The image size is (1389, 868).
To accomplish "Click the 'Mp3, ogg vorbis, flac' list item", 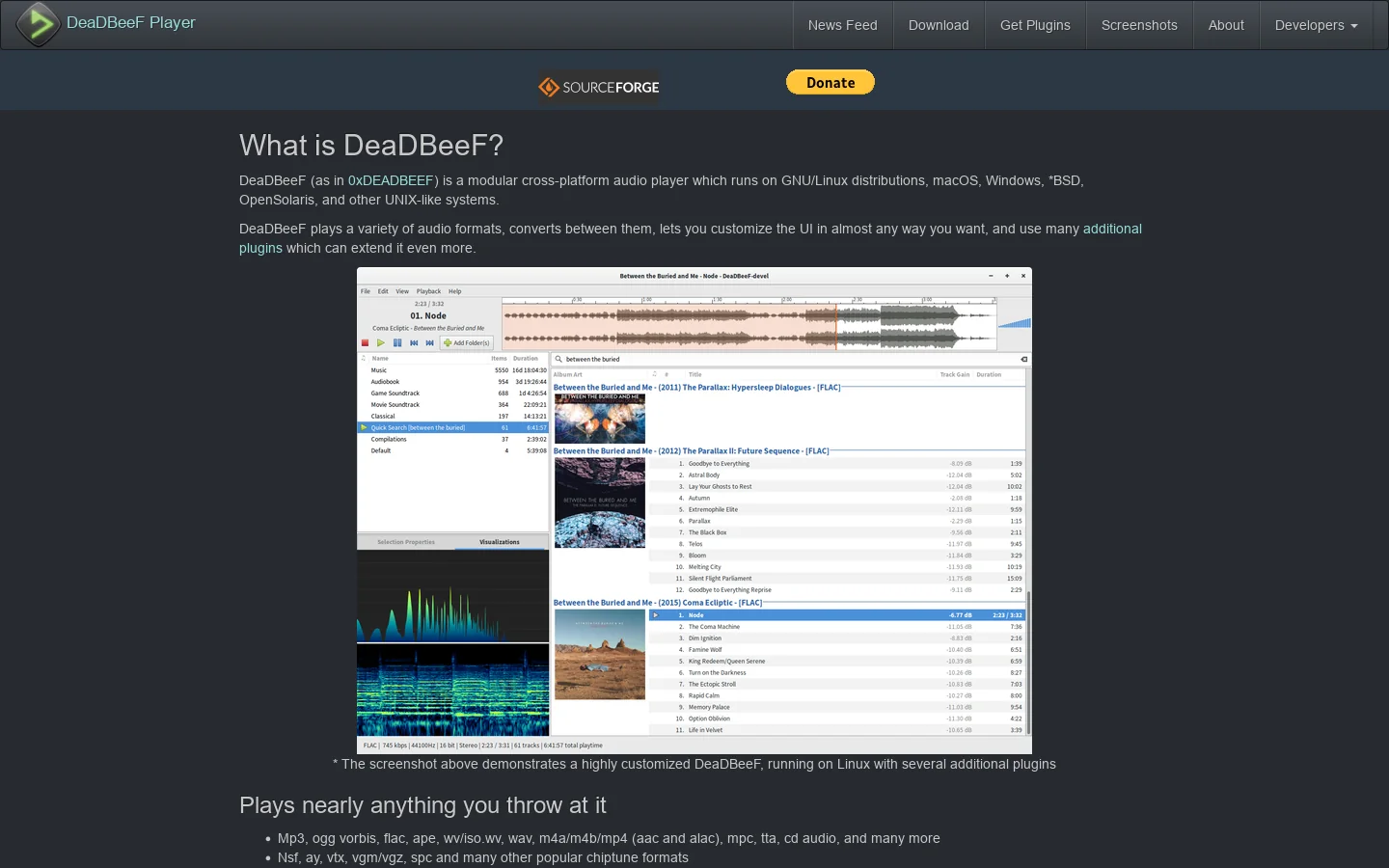I will 609,838.
